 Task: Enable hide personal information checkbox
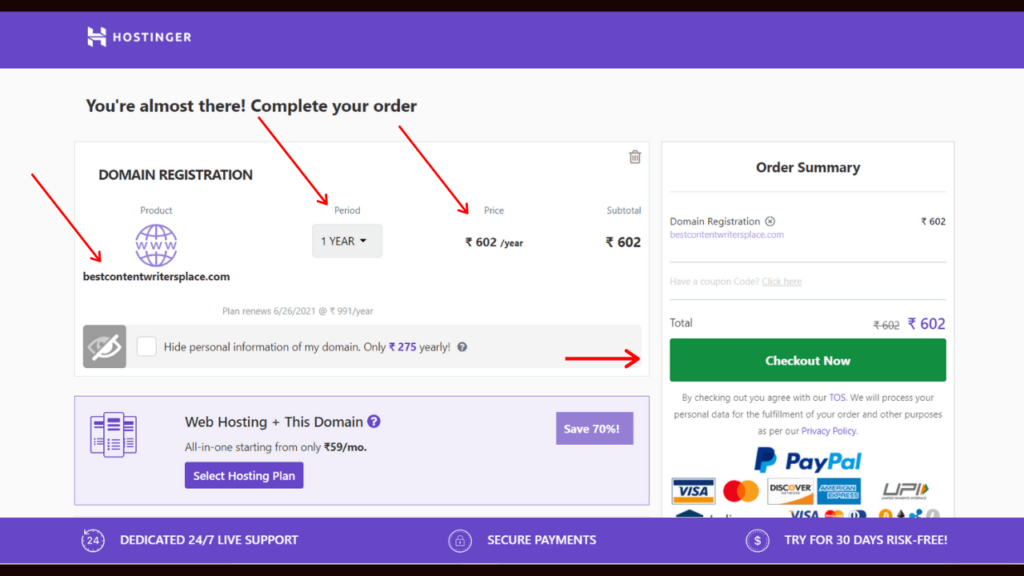[146, 346]
